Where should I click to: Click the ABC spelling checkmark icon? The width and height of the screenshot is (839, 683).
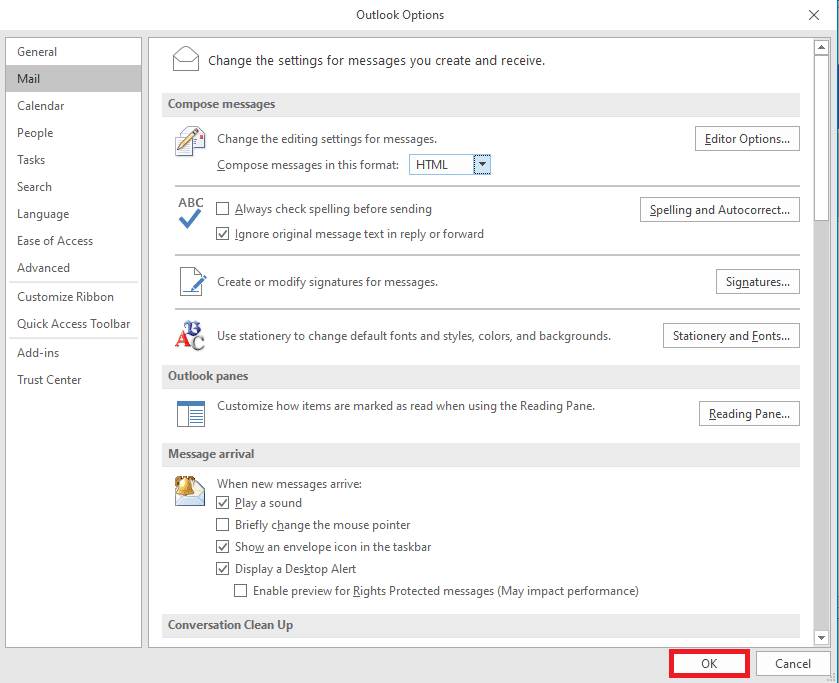[x=190, y=213]
